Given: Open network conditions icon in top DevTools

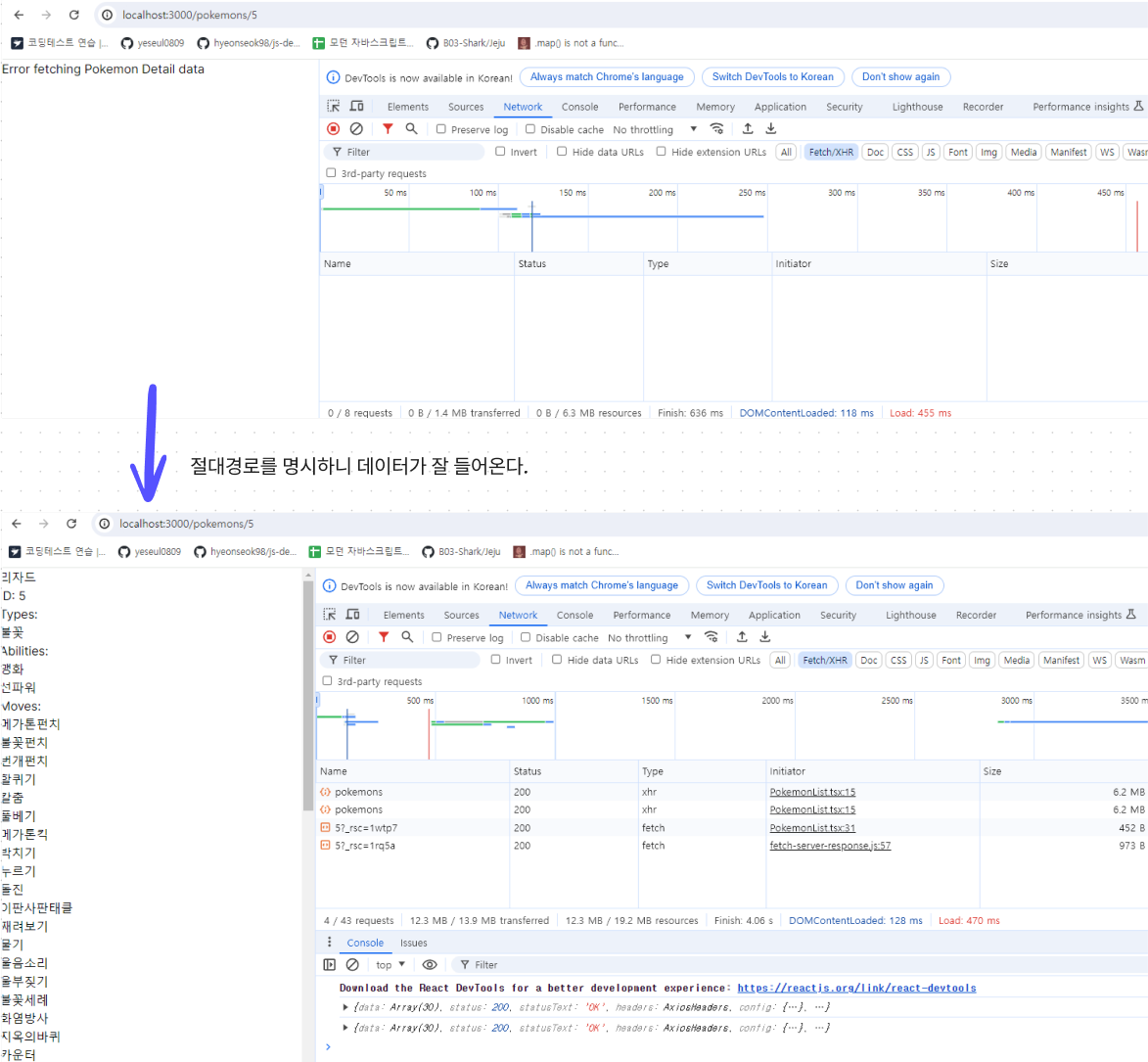Looking at the screenshot, I should (716, 129).
